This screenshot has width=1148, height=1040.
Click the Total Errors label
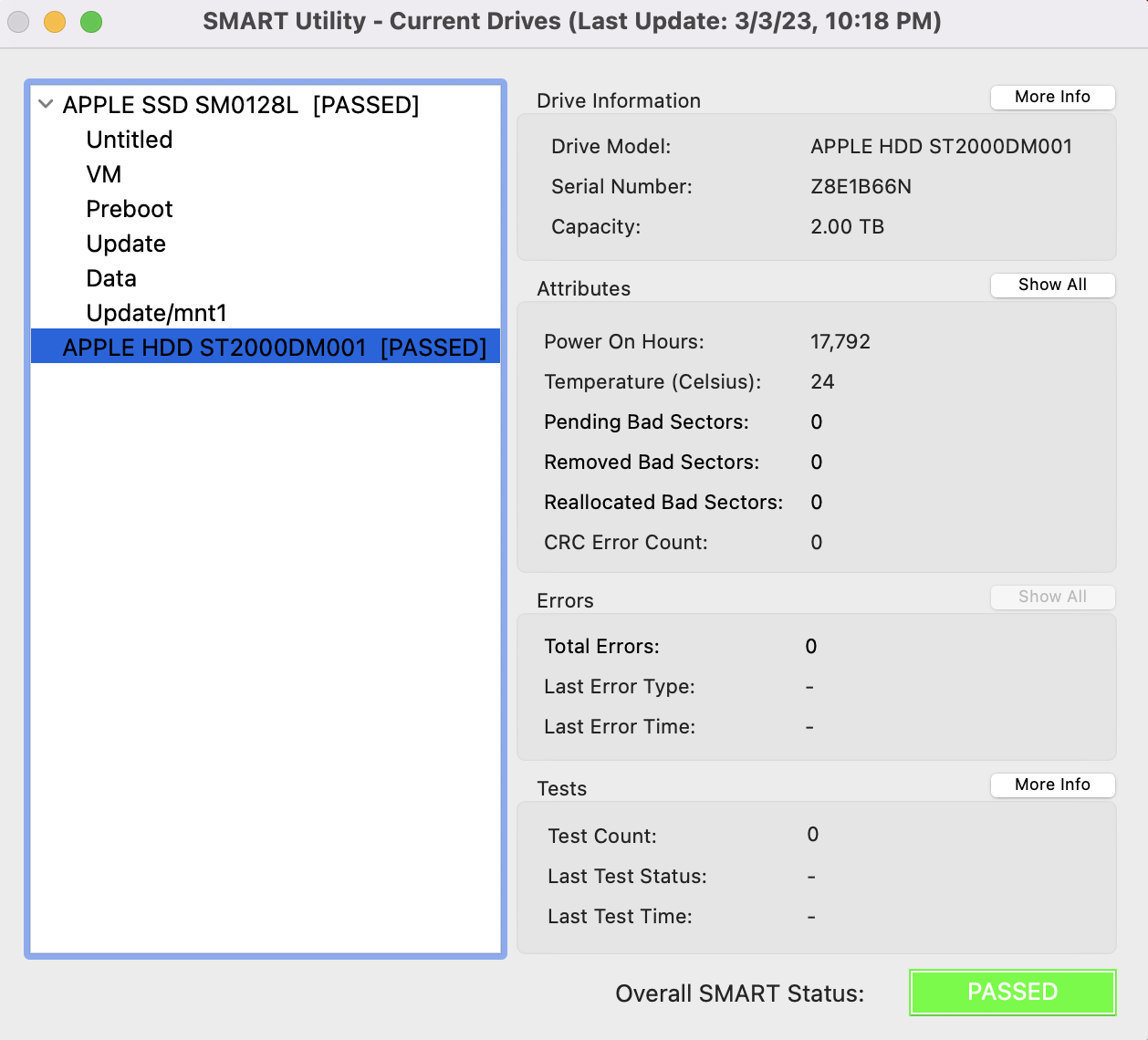tap(601, 646)
